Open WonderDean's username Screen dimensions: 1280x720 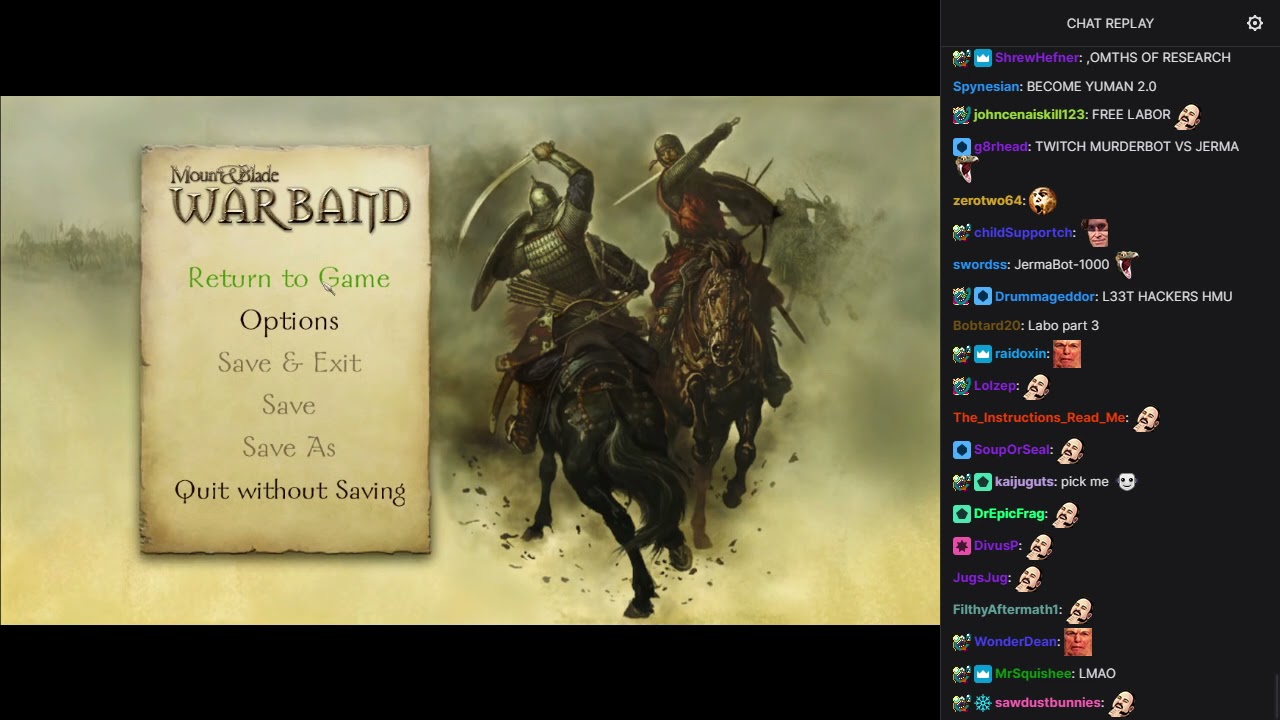tap(1015, 642)
